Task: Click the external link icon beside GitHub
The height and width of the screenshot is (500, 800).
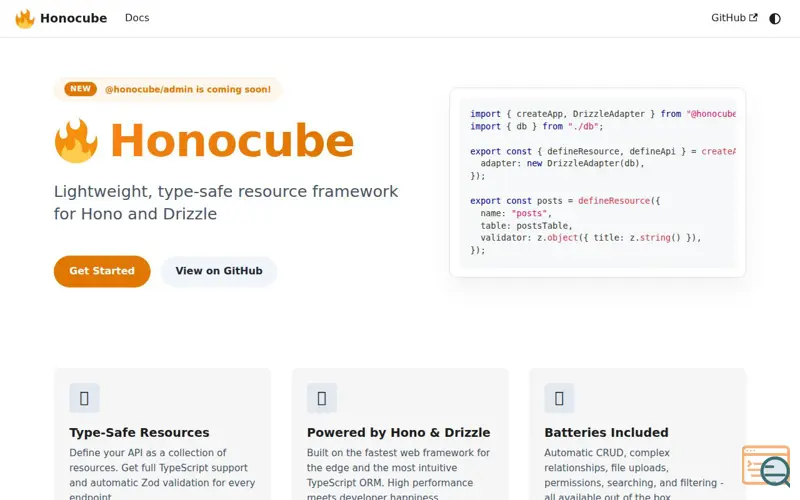Action: coord(753,18)
